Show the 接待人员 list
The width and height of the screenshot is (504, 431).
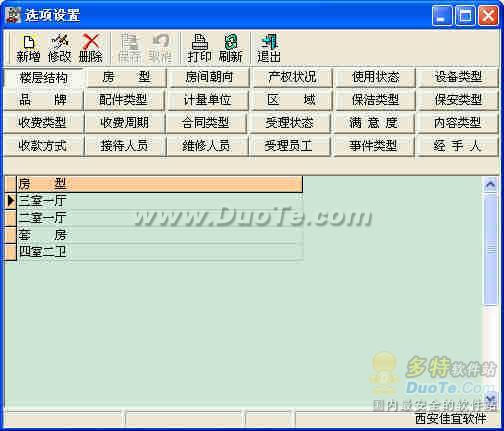coord(124,146)
